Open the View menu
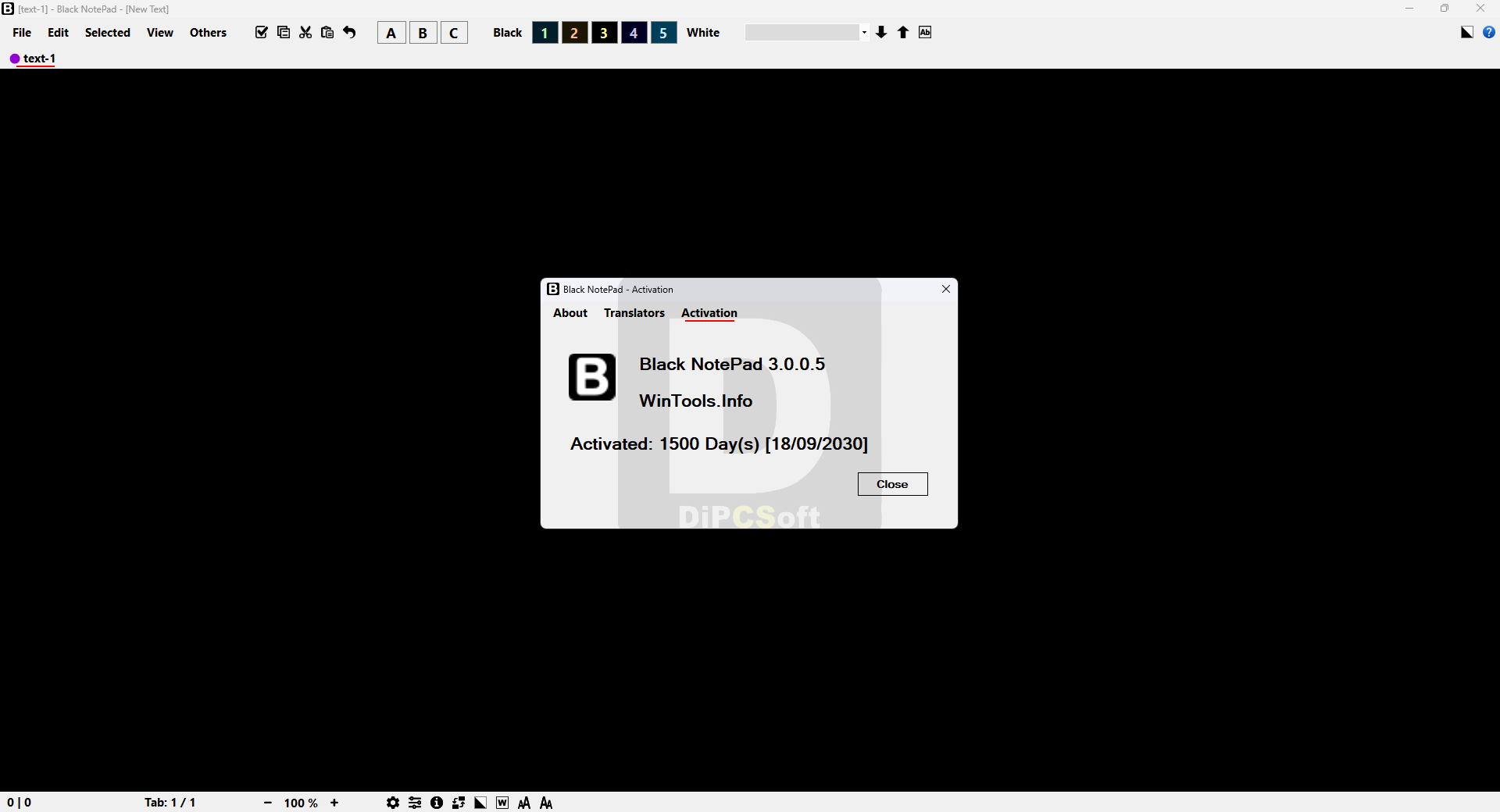The image size is (1500, 812). pos(160,32)
